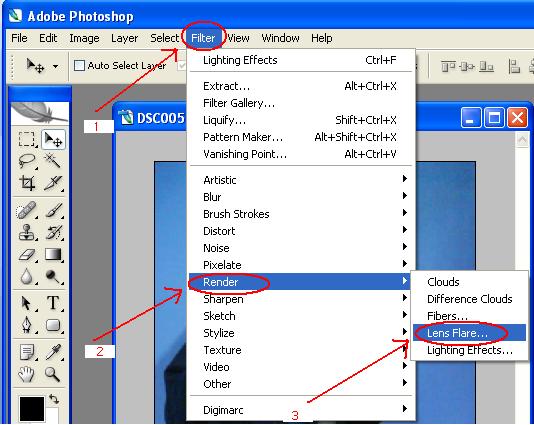This screenshot has width=534, height=425.
Task: Select the Rounded Rectangle shape tool
Action: click(53, 325)
